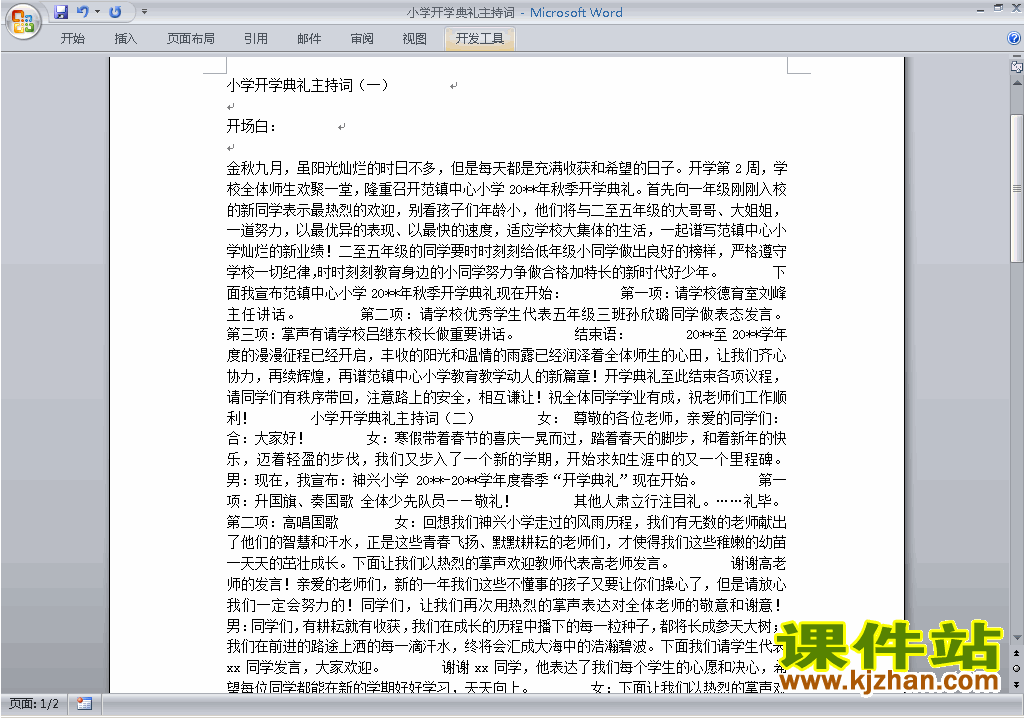1024x718 pixels.
Task: Switch to the 审阅 tab
Action: tap(362, 39)
